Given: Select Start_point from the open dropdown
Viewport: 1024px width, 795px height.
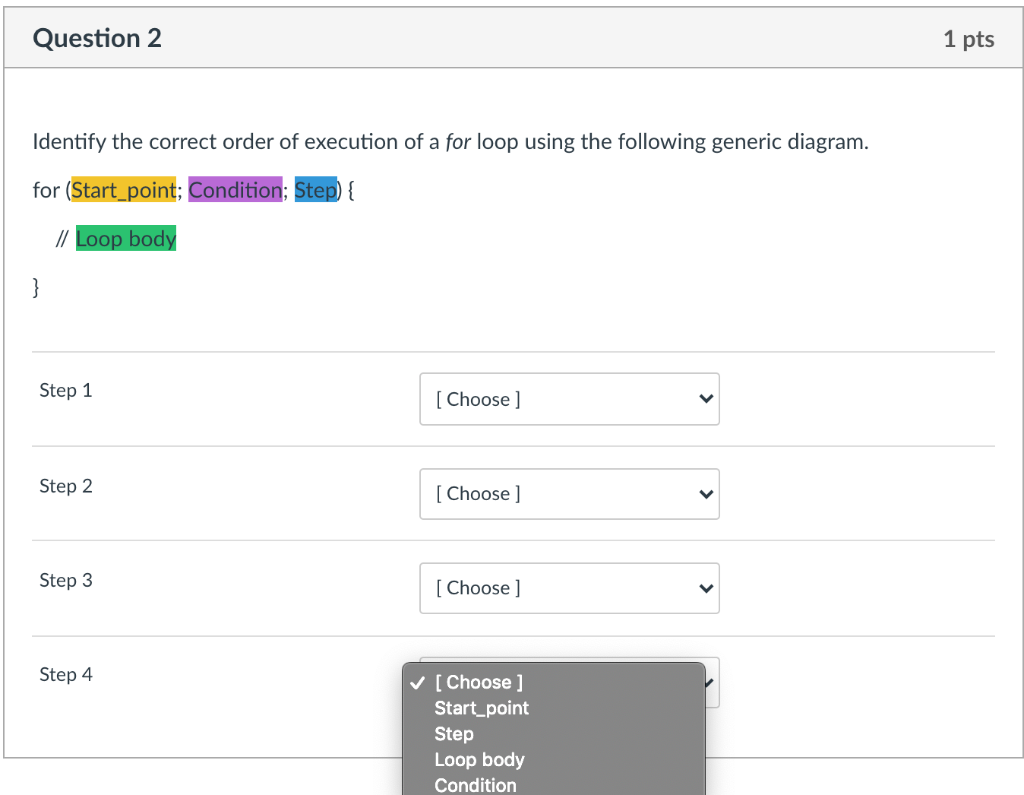Looking at the screenshot, I should [x=481, y=708].
